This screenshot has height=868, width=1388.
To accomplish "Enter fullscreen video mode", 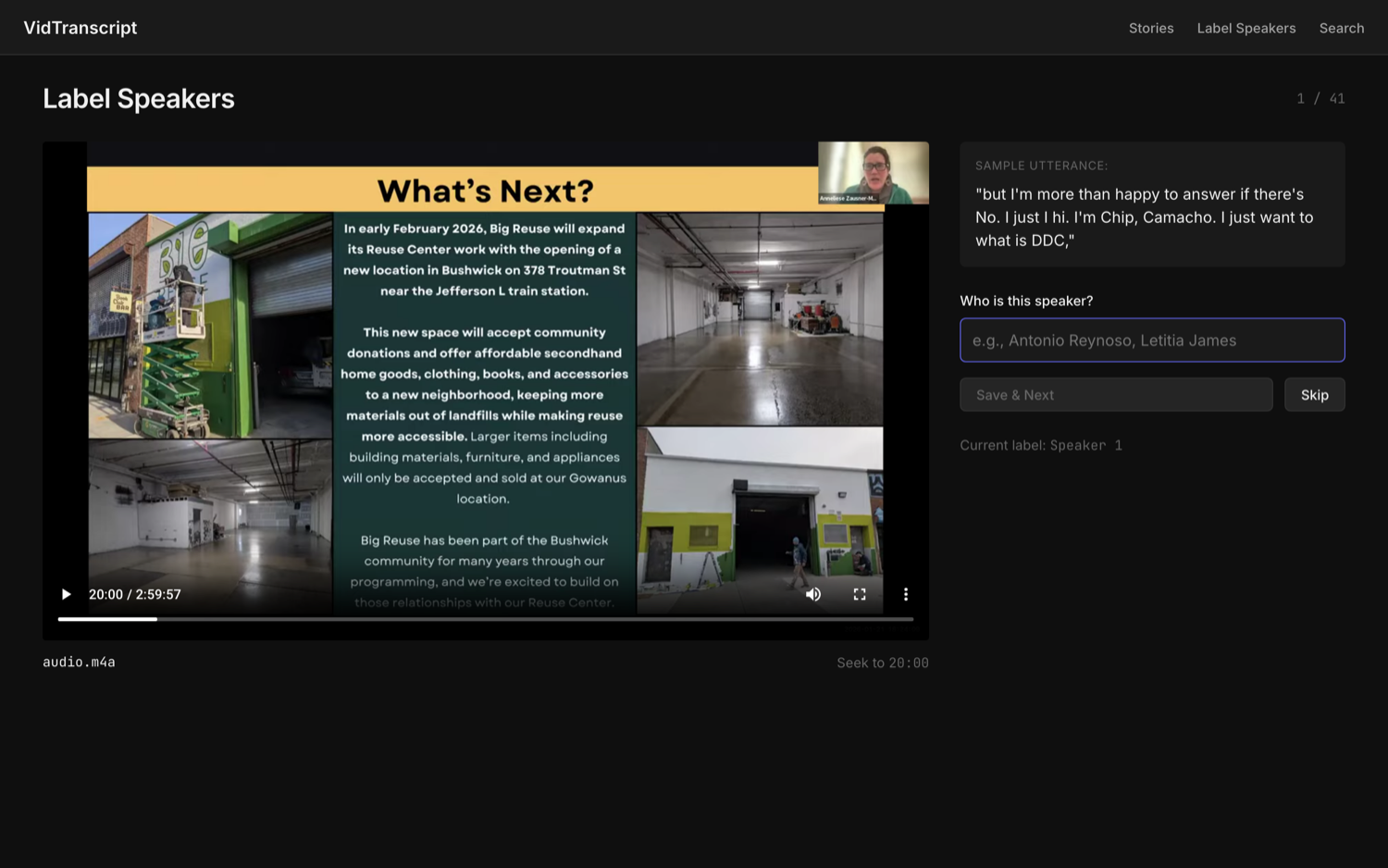I will coord(860,594).
